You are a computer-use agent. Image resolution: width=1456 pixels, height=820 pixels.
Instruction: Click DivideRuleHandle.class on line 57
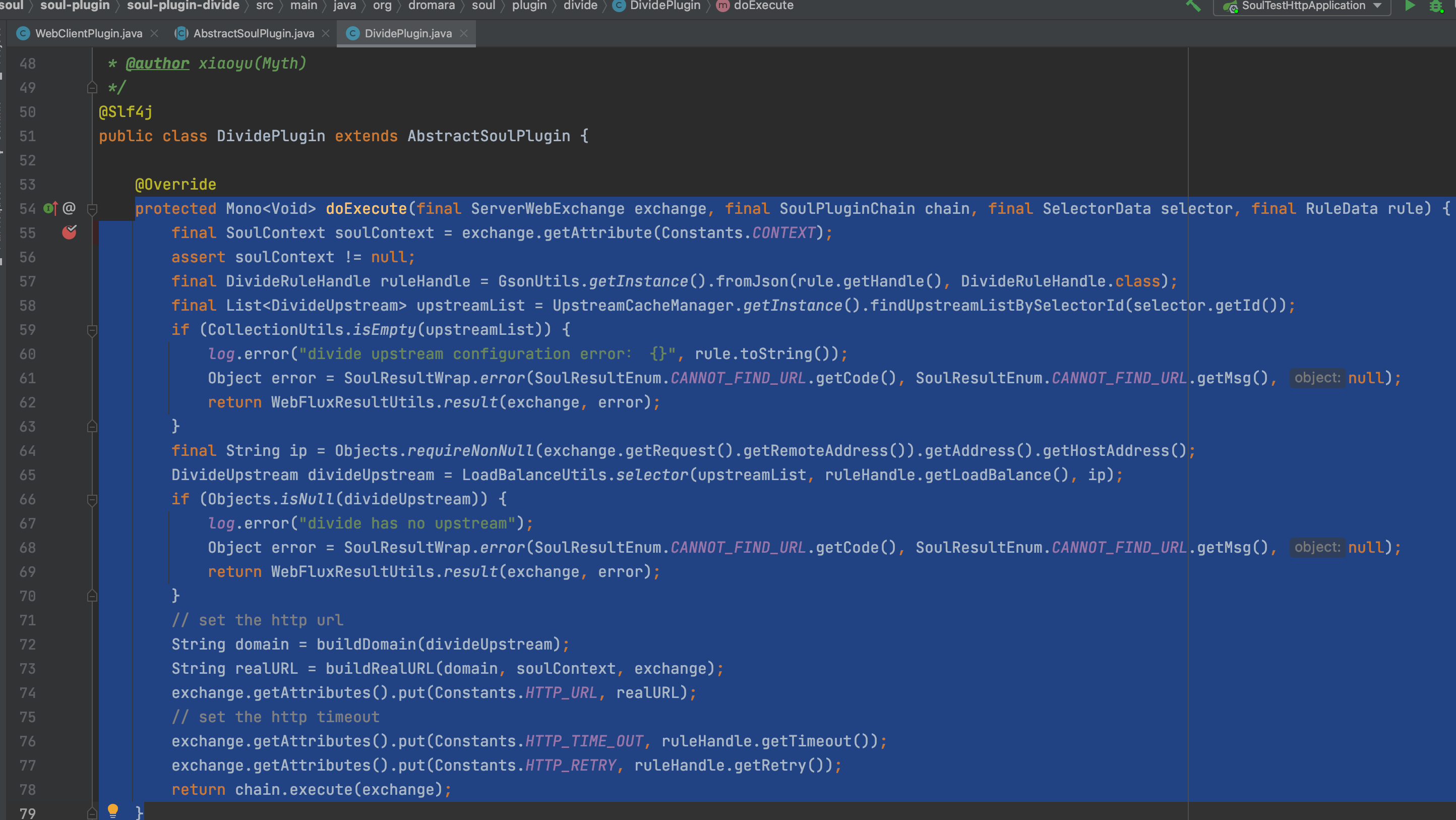(1060, 281)
